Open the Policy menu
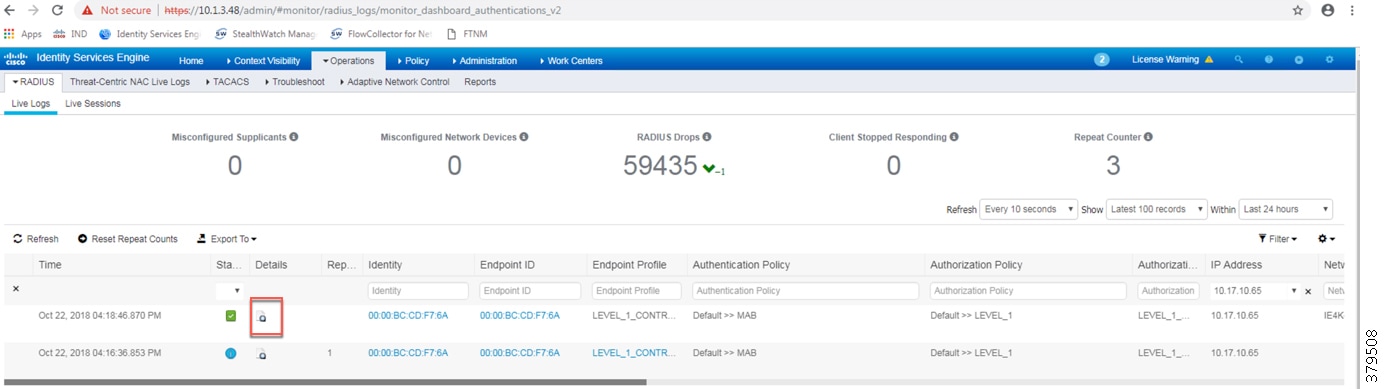 [413, 61]
